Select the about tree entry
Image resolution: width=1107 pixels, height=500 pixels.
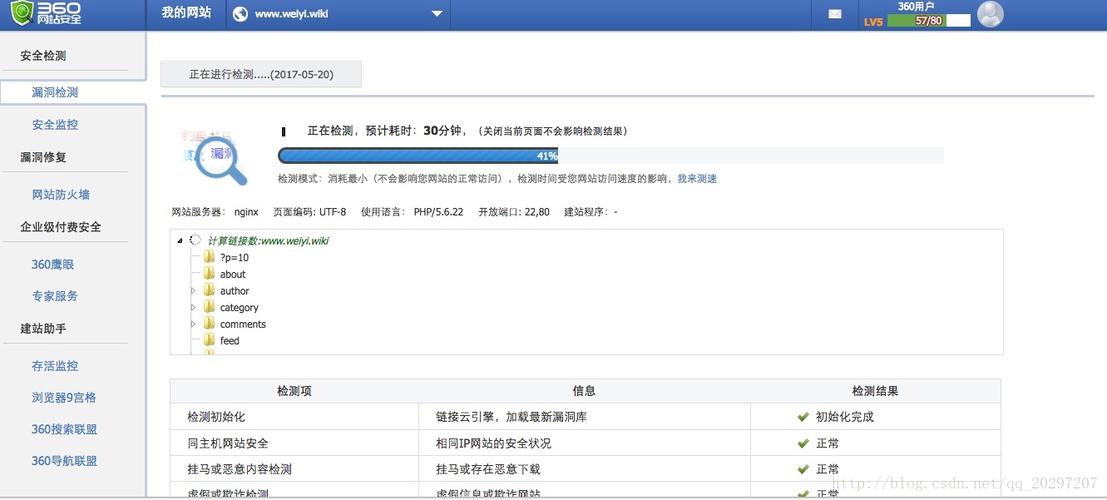(x=233, y=274)
